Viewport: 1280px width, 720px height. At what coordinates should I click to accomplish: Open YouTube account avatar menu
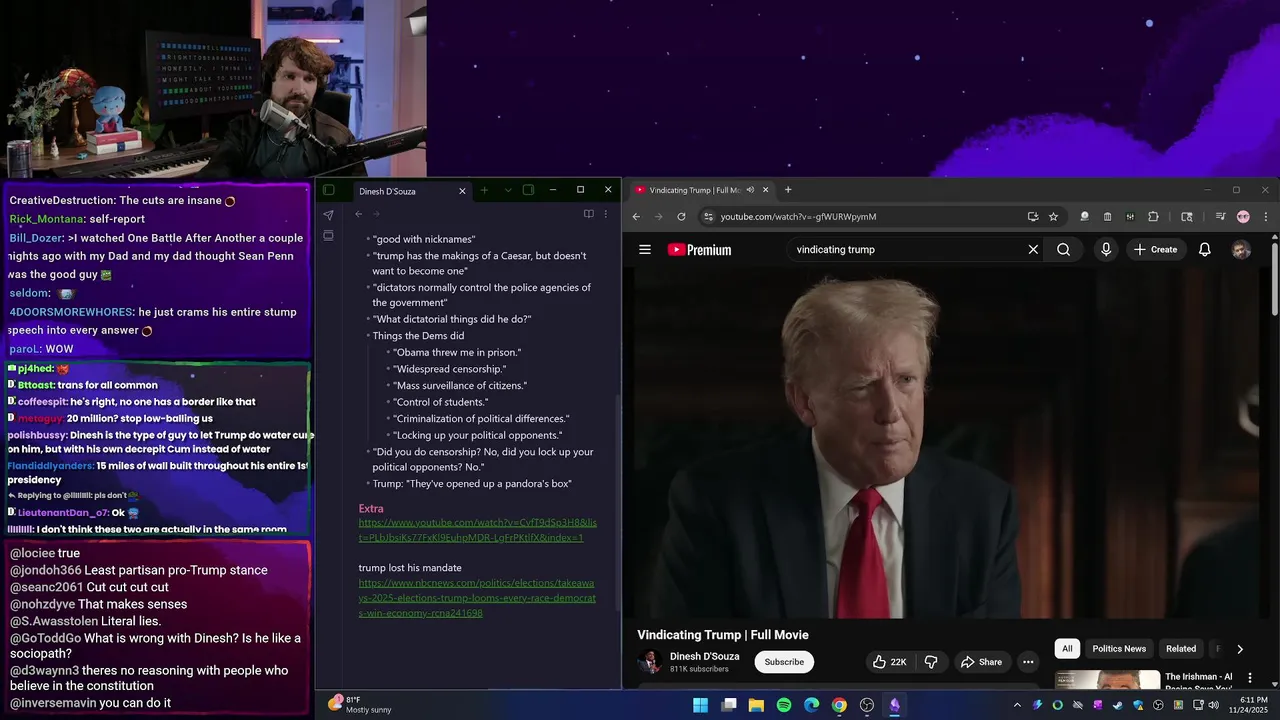[x=1241, y=250]
